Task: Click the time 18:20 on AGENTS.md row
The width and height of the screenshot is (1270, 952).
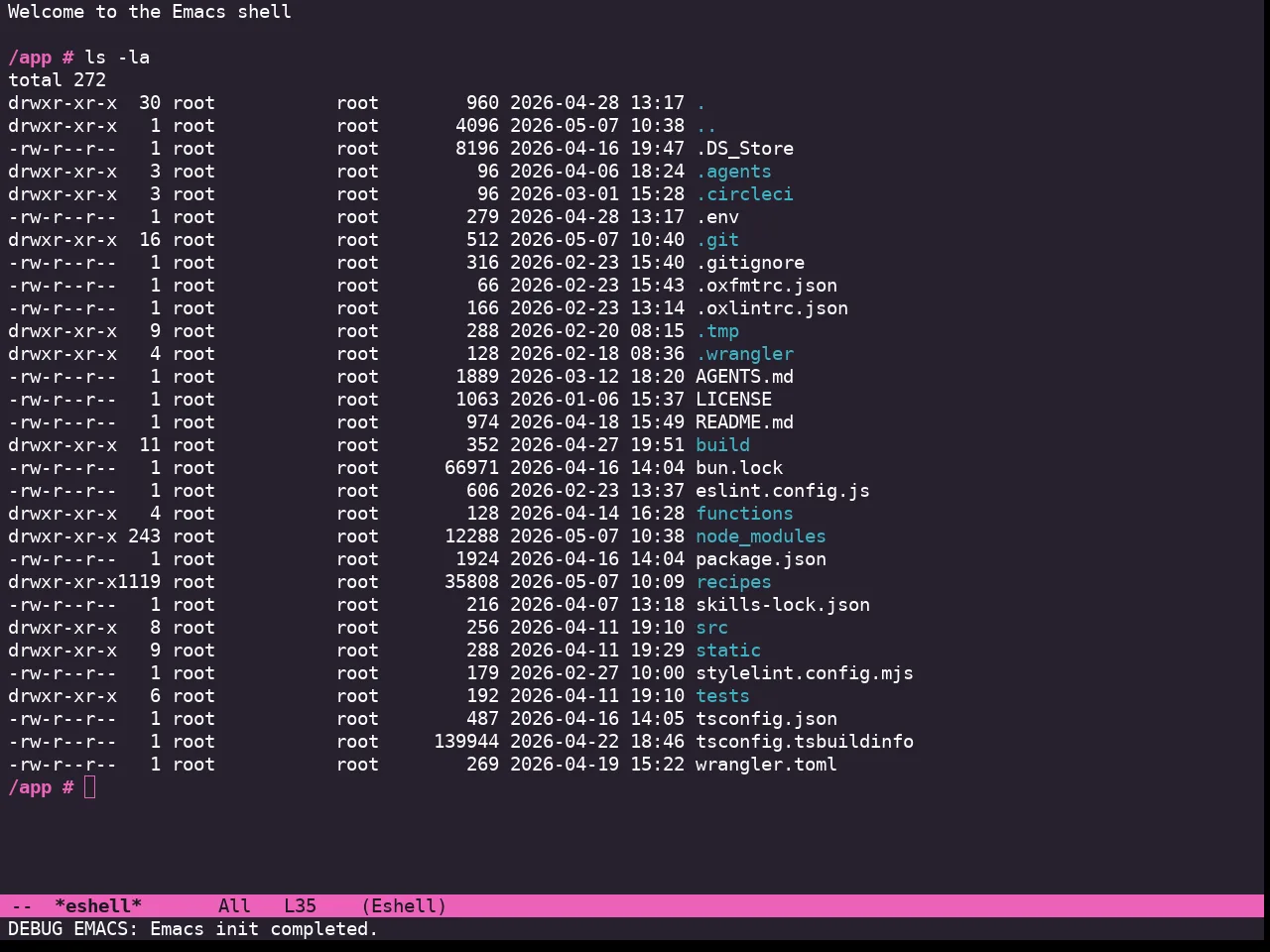Action: click(x=658, y=377)
